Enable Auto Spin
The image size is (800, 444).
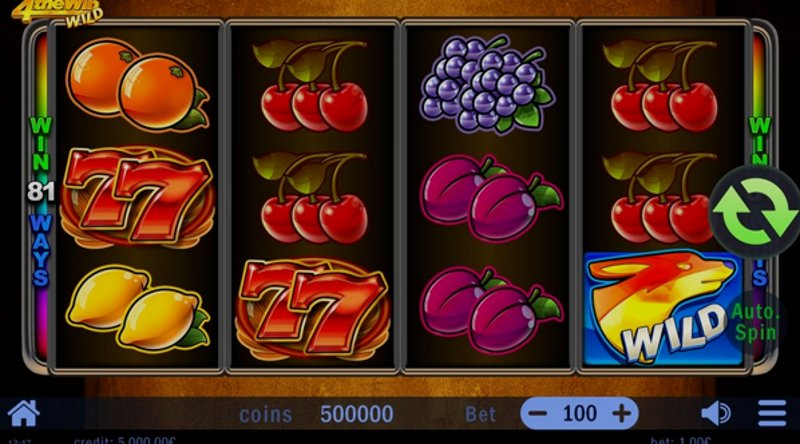755,322
